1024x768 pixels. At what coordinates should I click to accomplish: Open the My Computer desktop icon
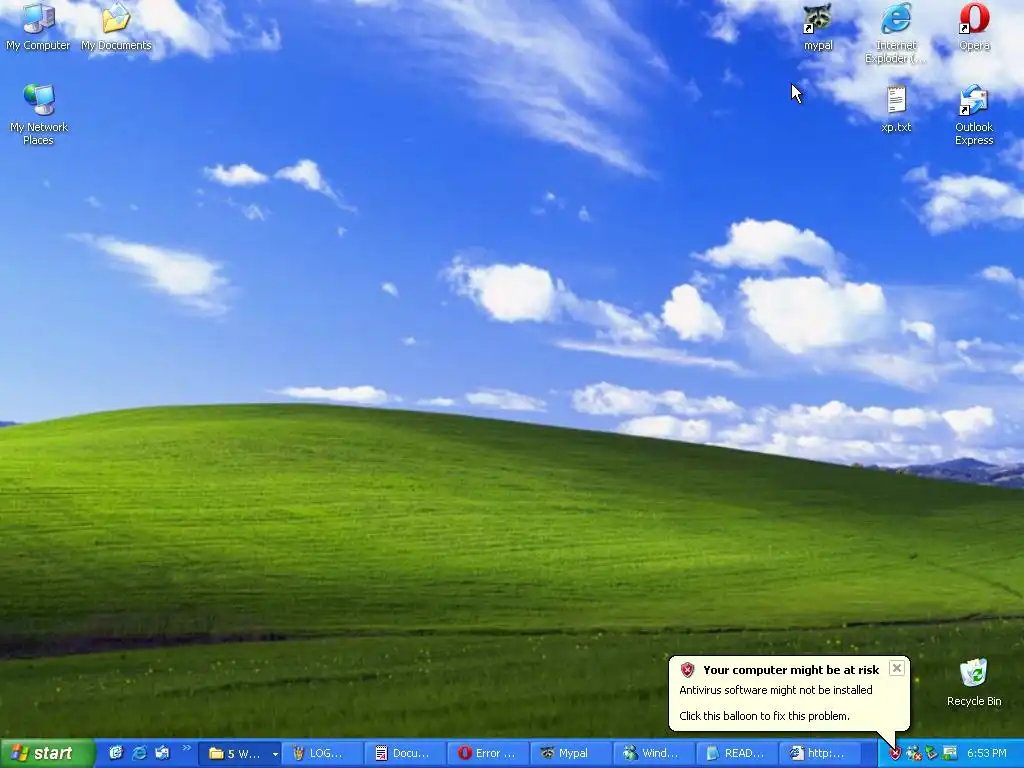pos(38,26)
